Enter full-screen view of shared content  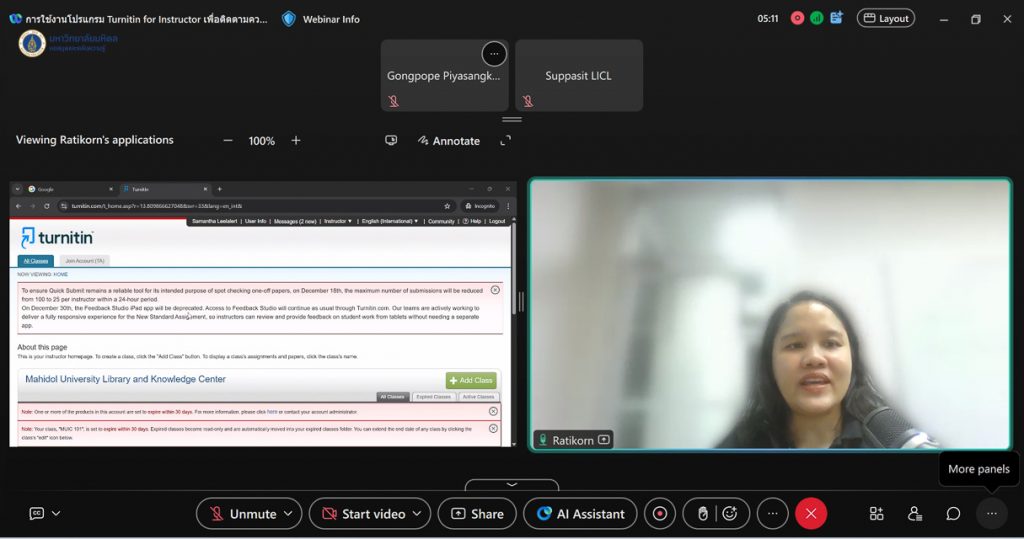coord(505,141)
